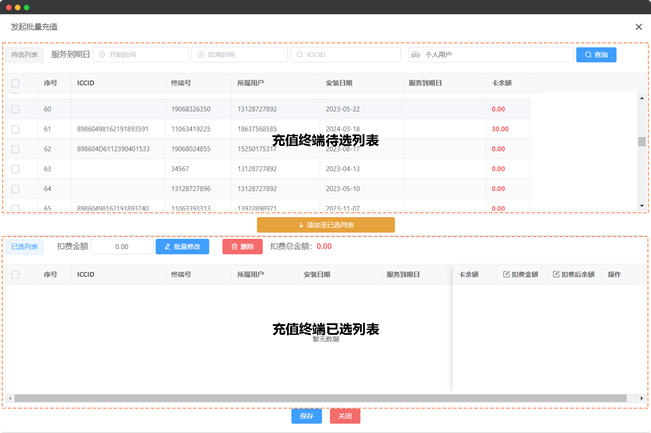
Task: Click the search icon in ICCID field
Action: 299,55
